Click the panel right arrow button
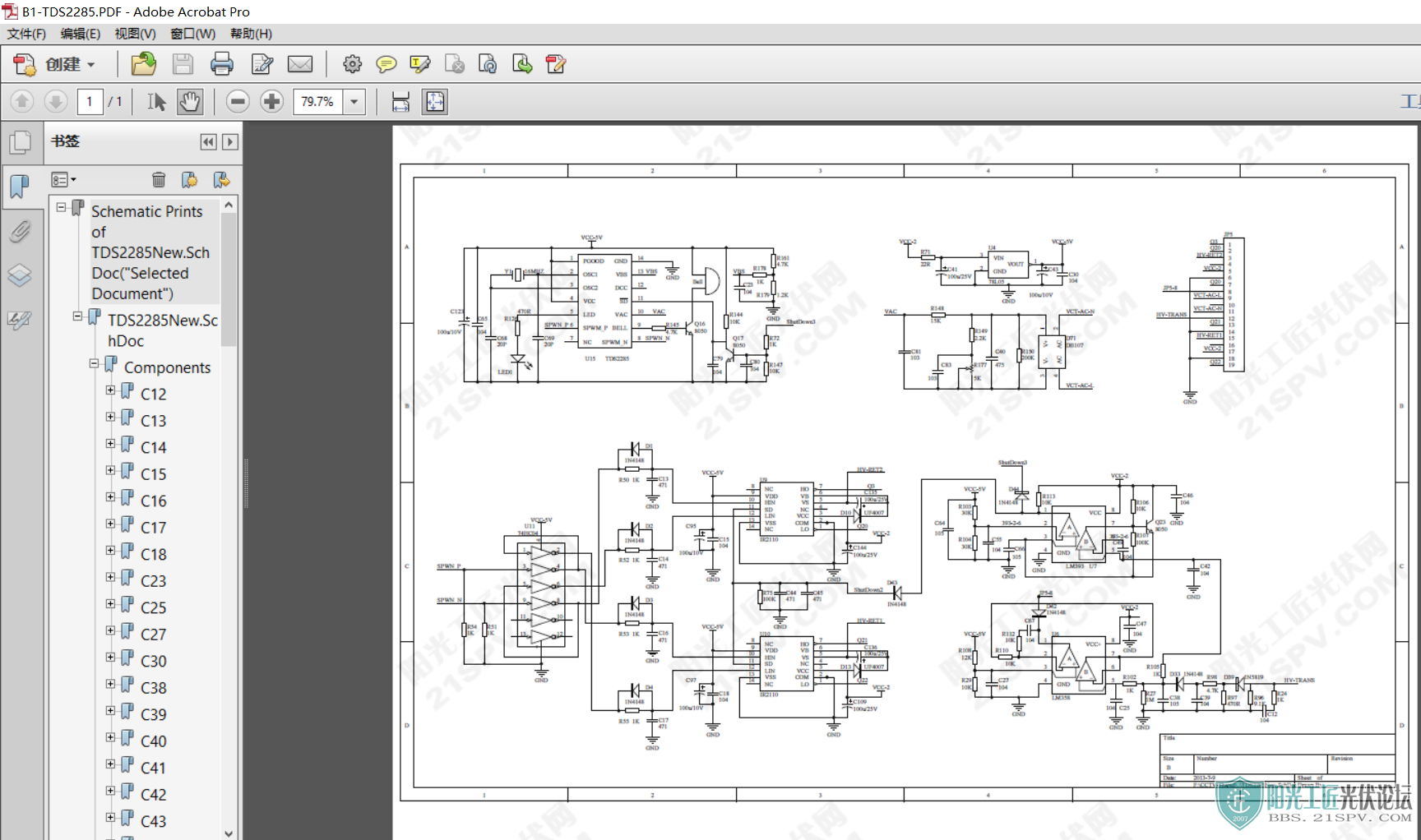 click(230, 141)
